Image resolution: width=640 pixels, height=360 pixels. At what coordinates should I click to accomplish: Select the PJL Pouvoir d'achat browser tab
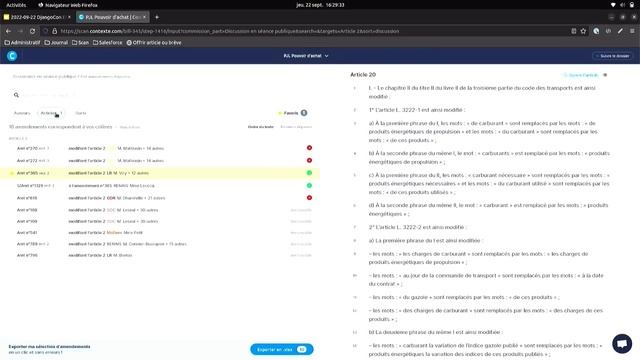pos(112,17)
